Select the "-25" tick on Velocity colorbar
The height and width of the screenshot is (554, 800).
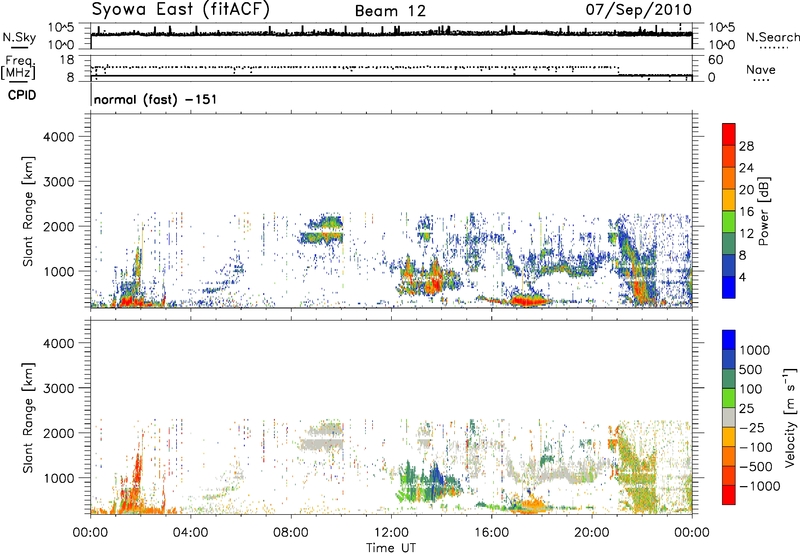click(x=752, y=427)
